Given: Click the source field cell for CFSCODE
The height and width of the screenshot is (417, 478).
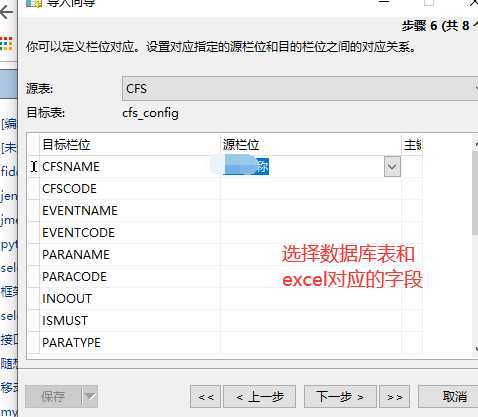Looking at the screenshot, I should point(310,189).
